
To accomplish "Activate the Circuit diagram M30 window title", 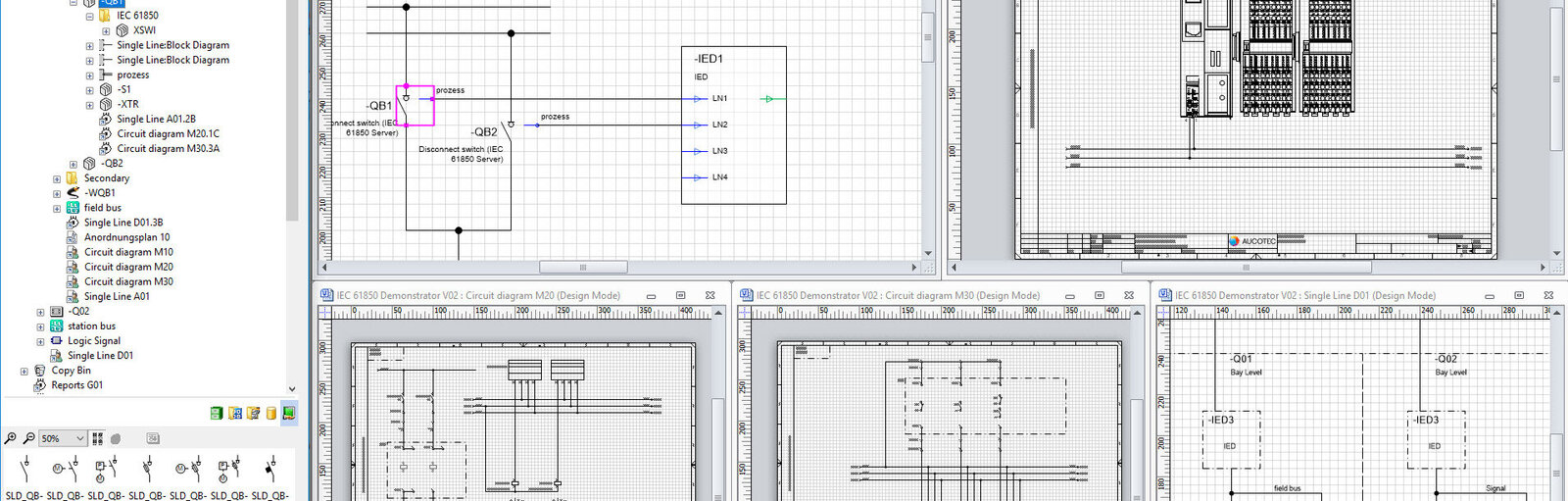I will [897, 295].
